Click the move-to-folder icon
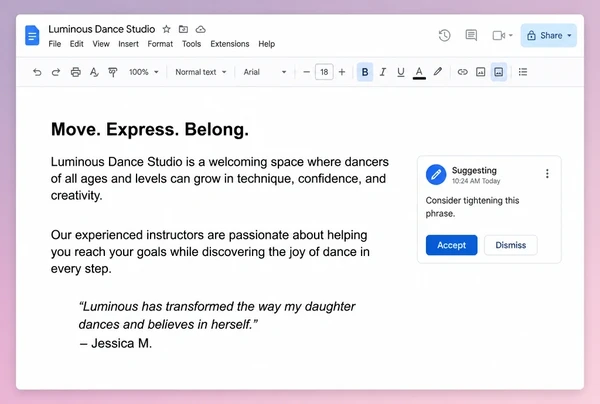The image size is (600, 404). [183, 29]
